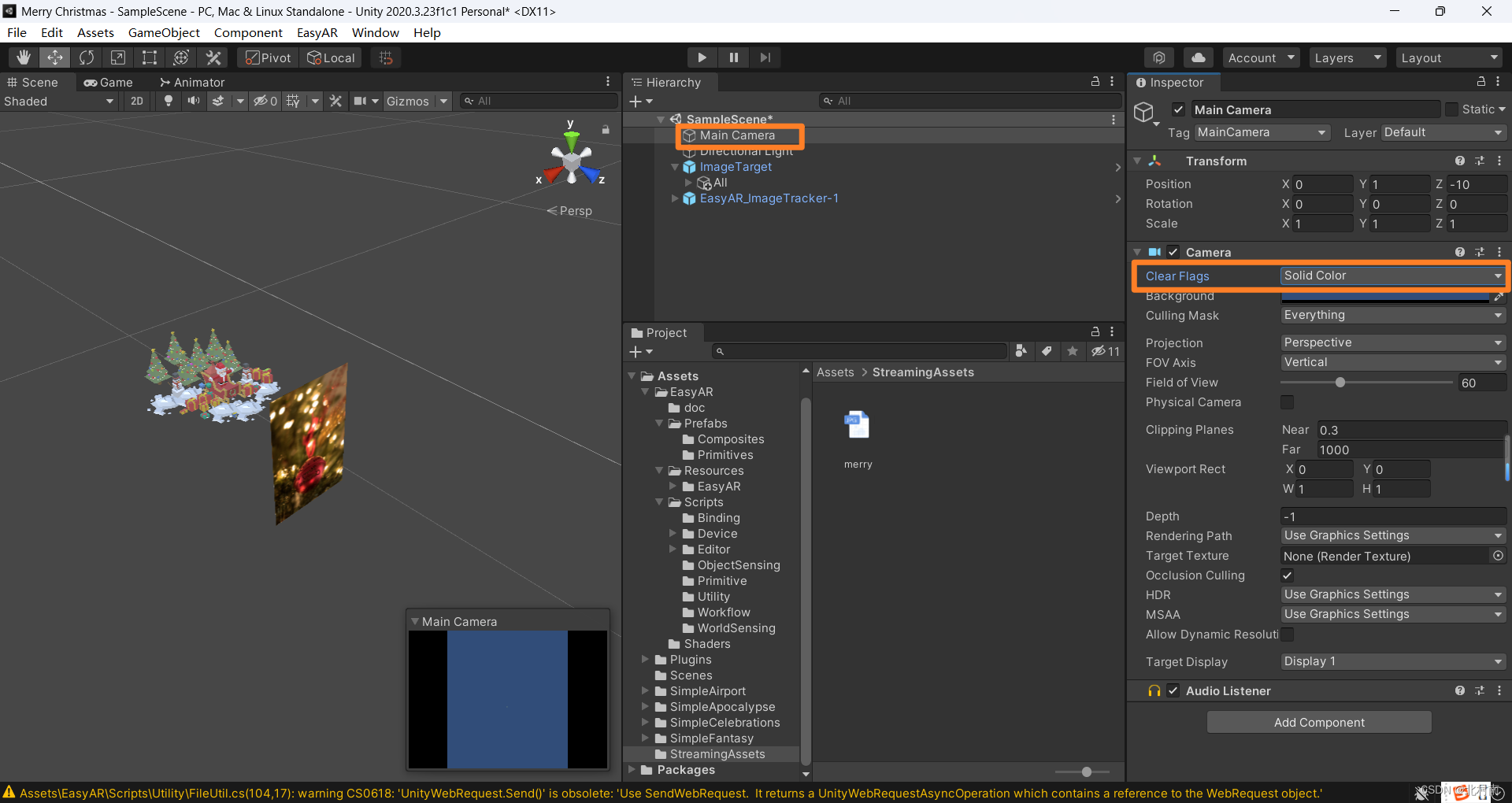Lock the Inspector panel
This screenshot has width=1512, height=803.
coord(1480,82)
